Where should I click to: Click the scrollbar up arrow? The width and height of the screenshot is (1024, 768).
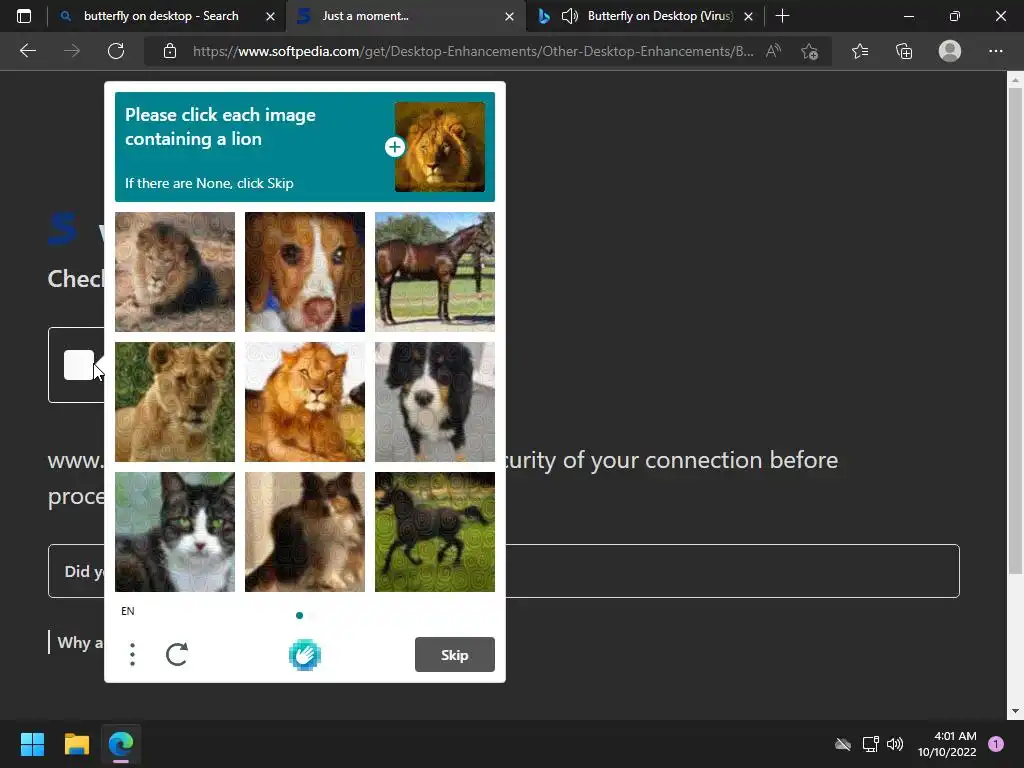tap(1015, 80)
